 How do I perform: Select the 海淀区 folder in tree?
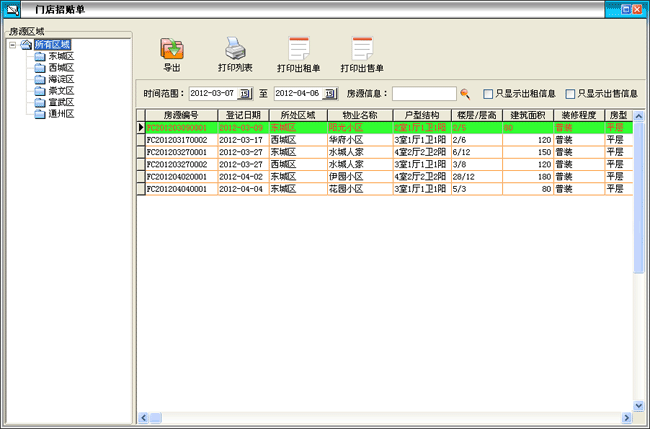60,79
